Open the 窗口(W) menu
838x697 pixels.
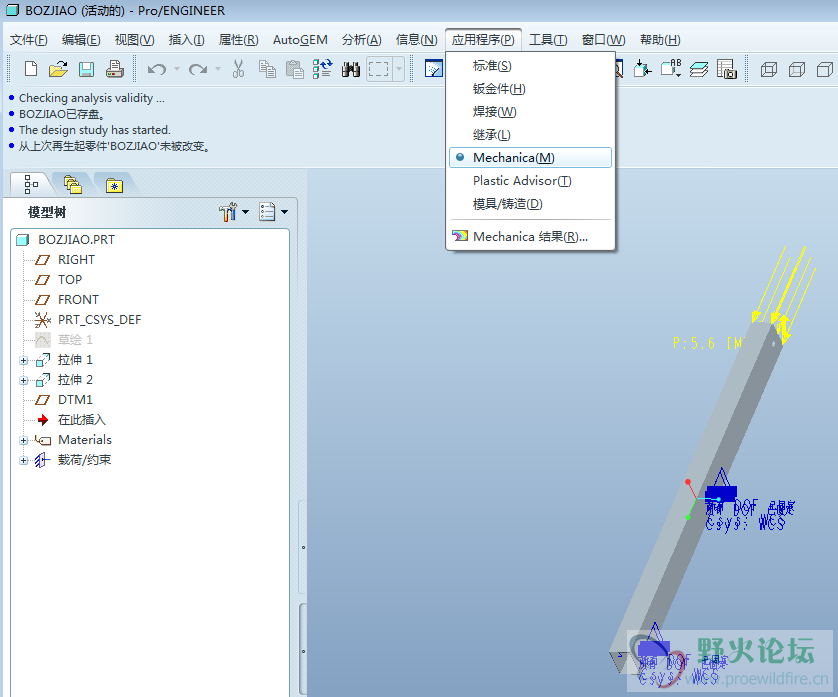pos(603,40)
